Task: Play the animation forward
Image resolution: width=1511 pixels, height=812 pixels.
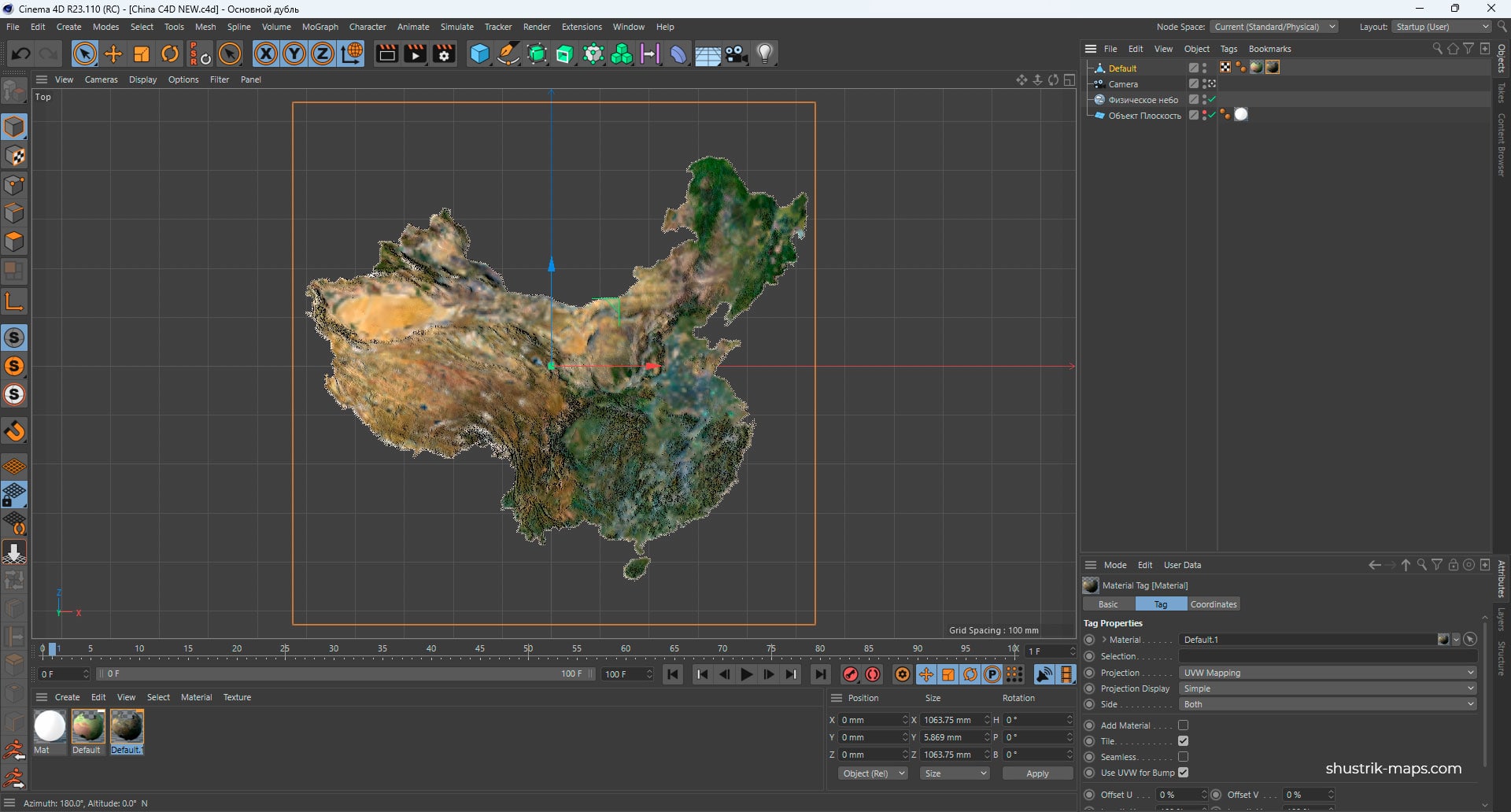Action: (x=747, y=674)
